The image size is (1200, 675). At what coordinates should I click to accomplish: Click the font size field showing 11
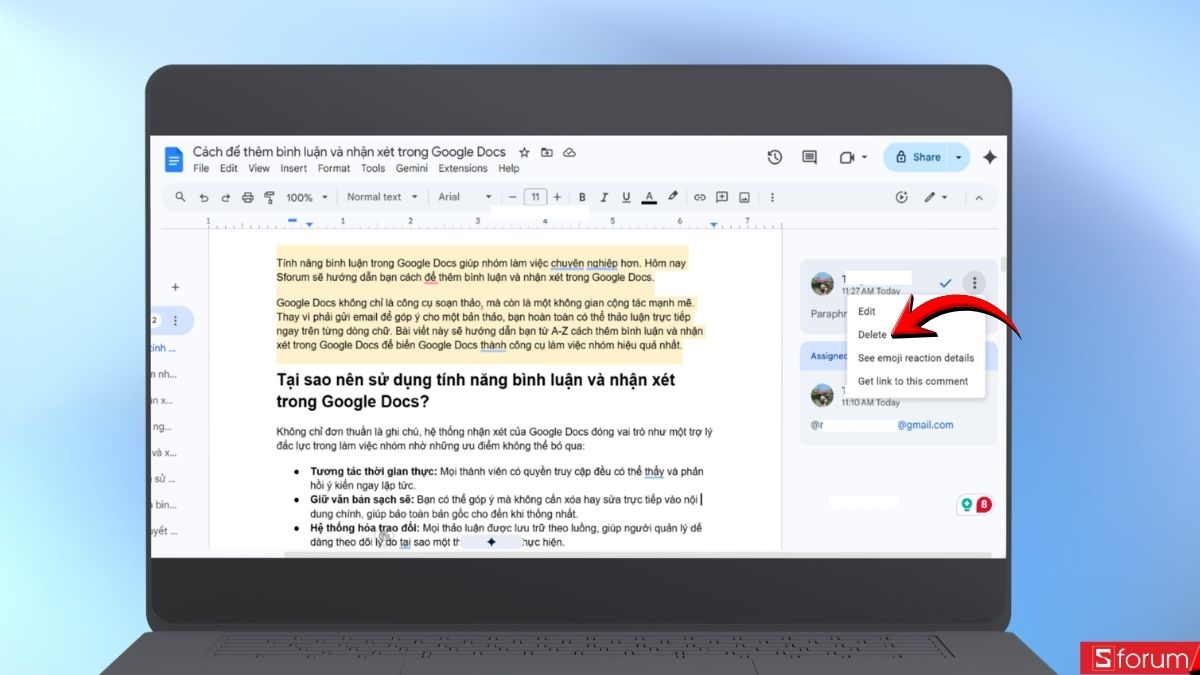[535, 197]
